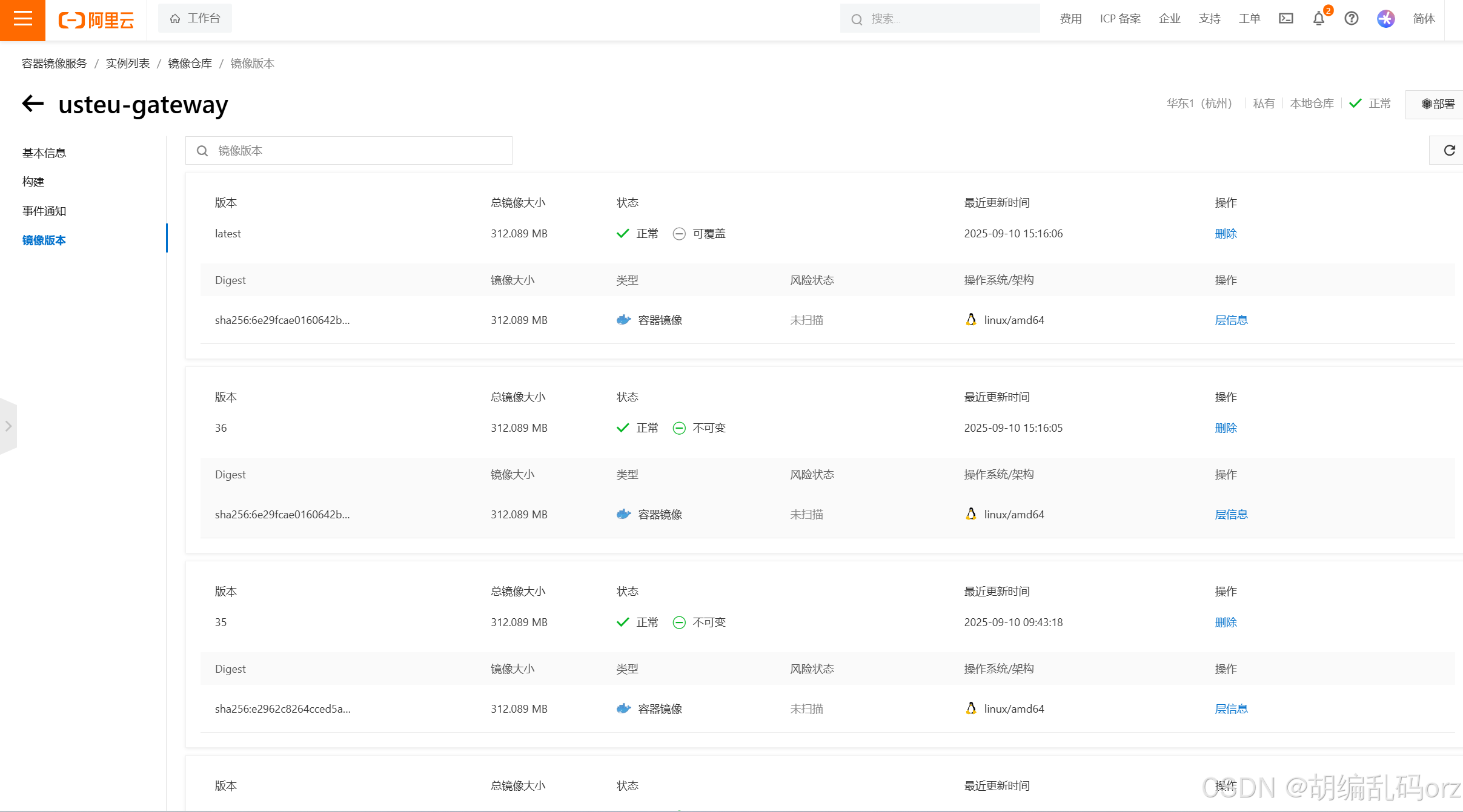Viewport: 1463px width, 812px height.
Task: Click the version name latest
Action: pyautogui.click(x=228, y=234)
